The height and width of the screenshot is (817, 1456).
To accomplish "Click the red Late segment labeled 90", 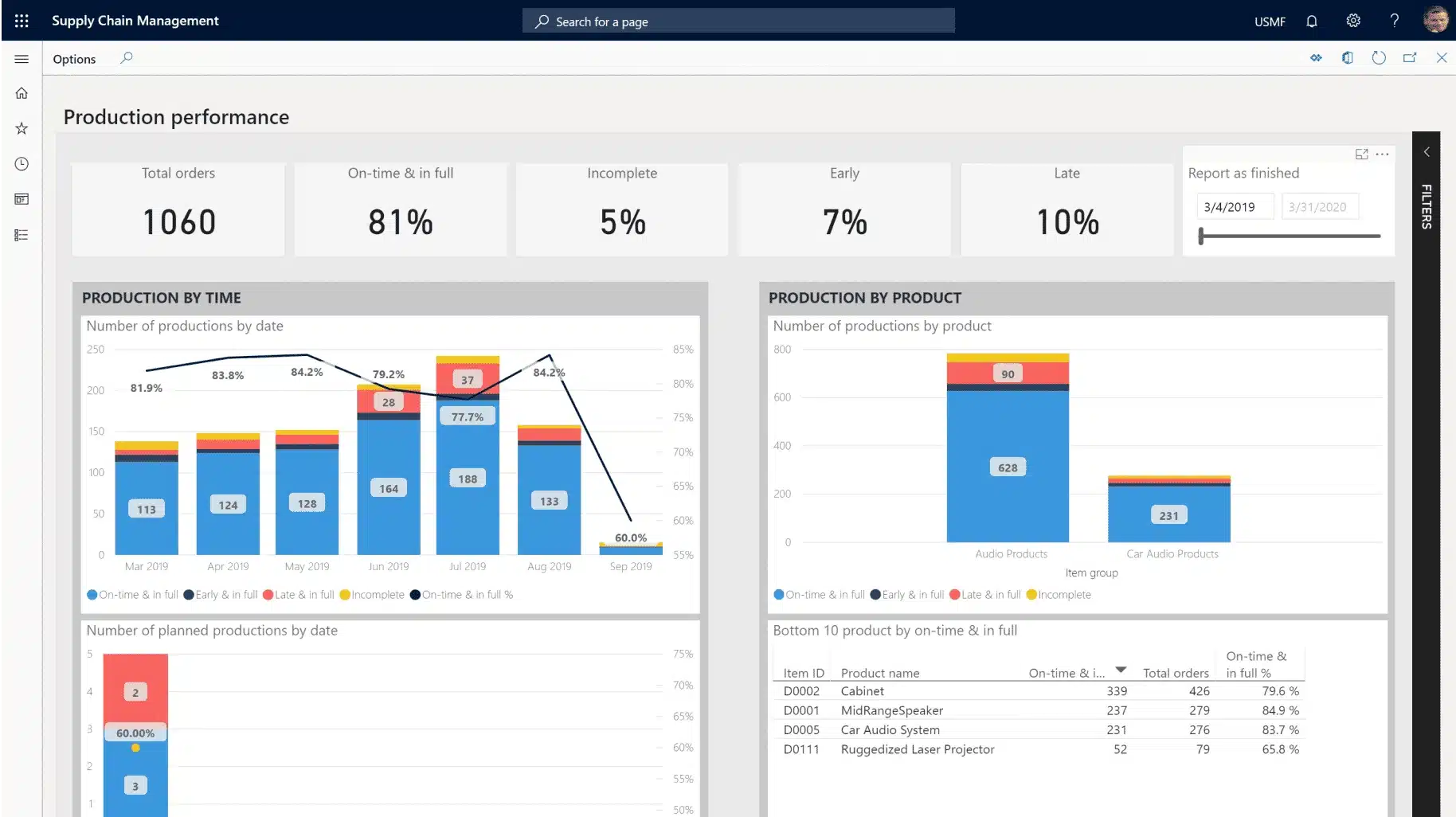I will tap(1008, 373).
